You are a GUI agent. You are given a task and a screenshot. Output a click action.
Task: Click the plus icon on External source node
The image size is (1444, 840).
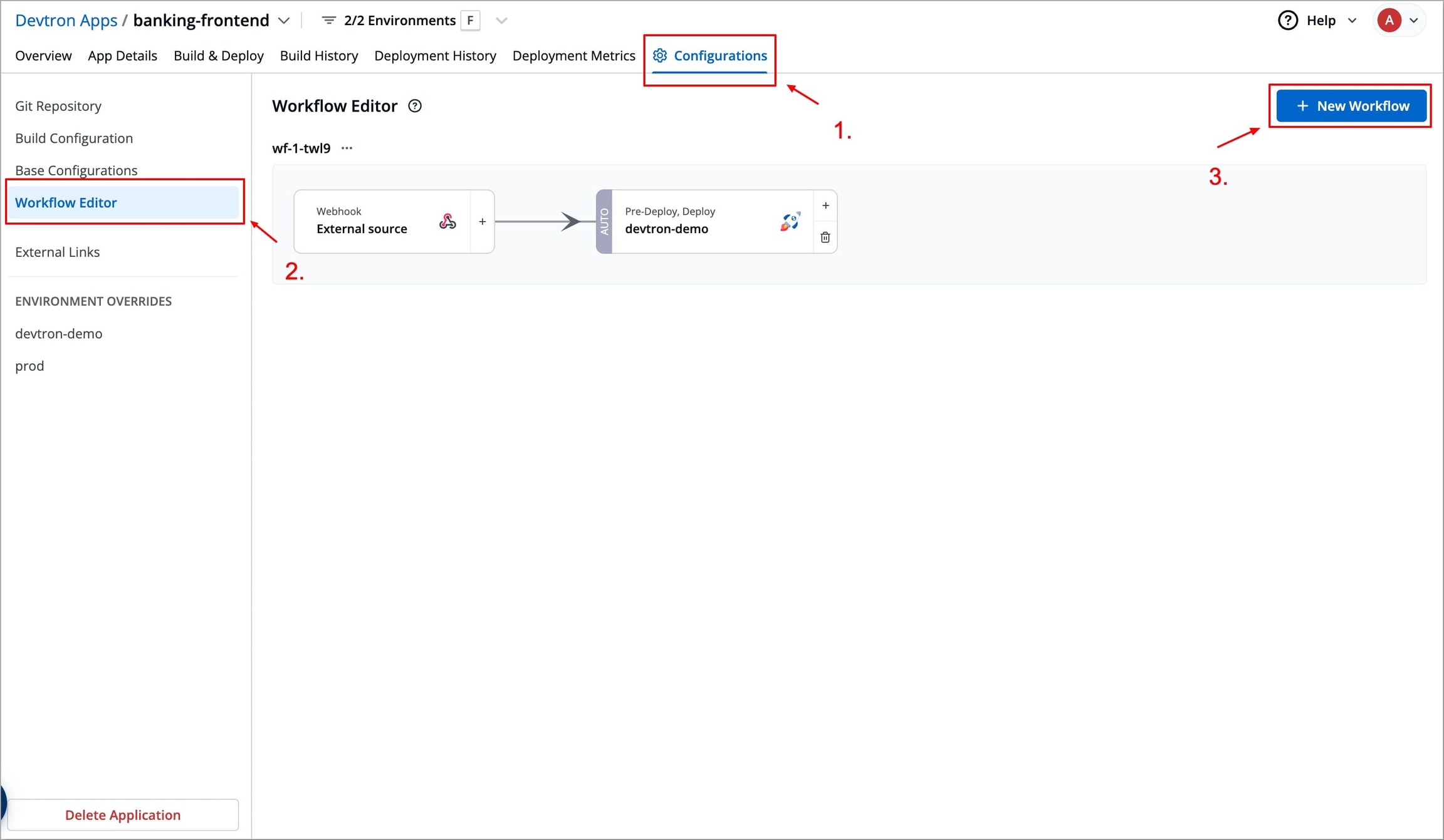482,222
